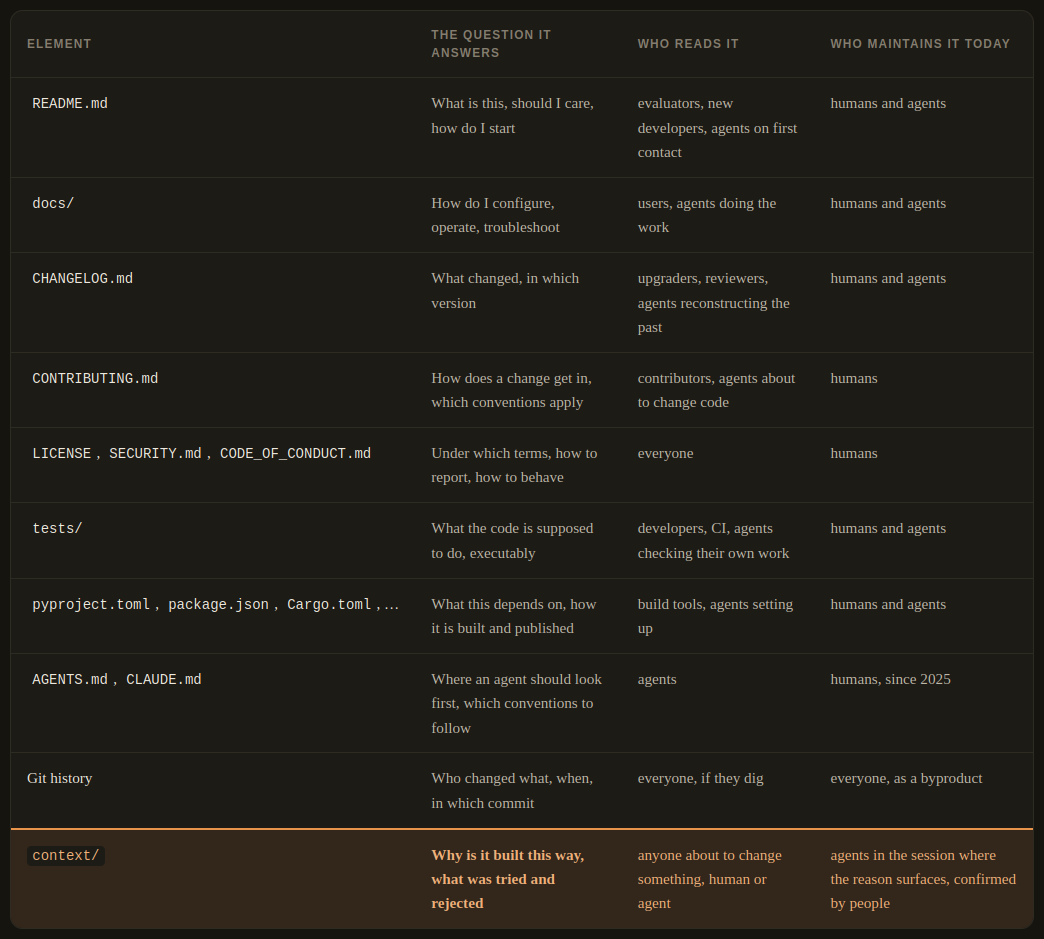Viewport: 1044px width, 939px height.
Task: Click the CHANGELOG.md entry
Action: coord(83,279)
